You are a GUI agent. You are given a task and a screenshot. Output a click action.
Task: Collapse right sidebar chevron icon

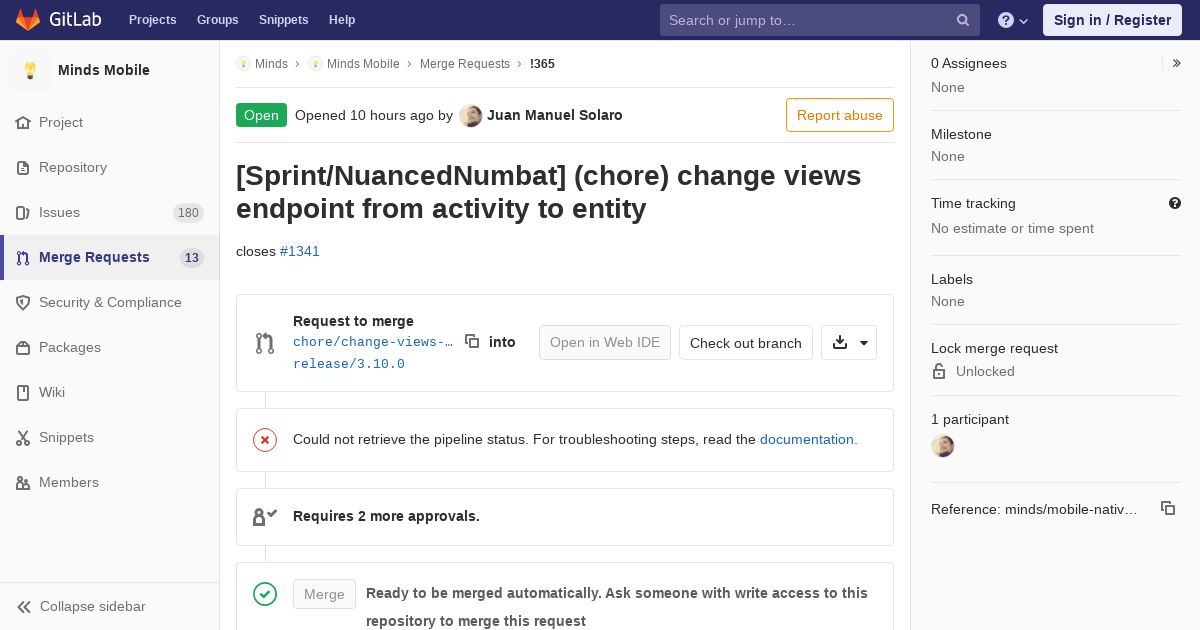click(x=1177, y=63)
